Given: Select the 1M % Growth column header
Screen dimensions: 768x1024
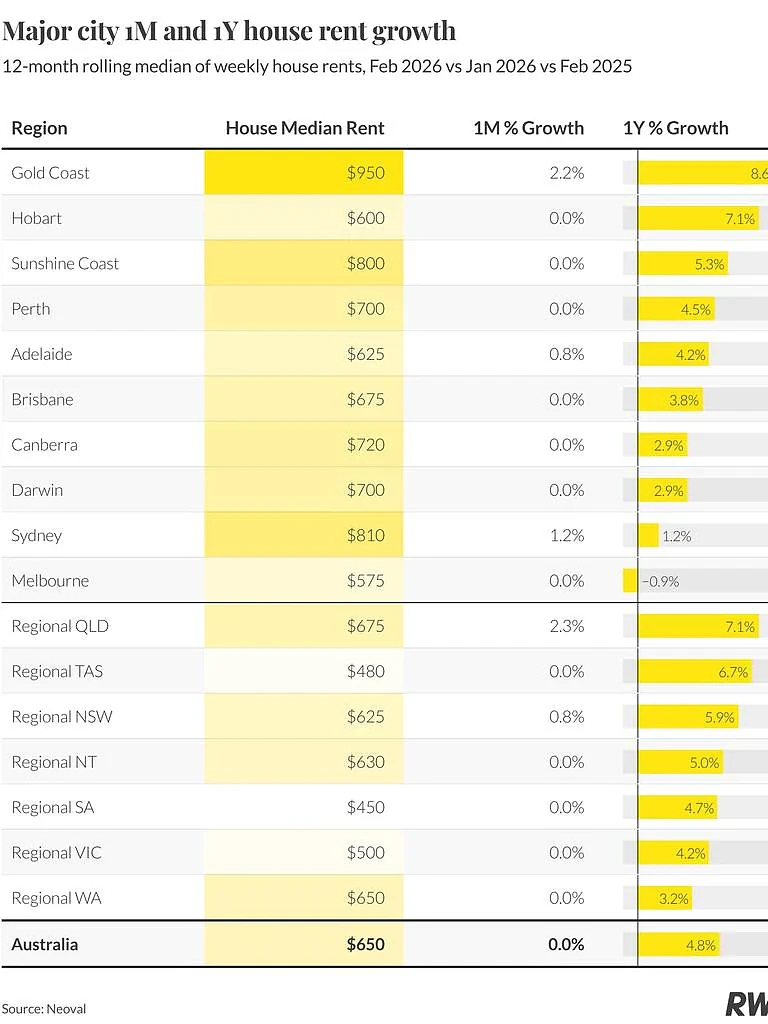Looking at the screenshot, I should [x=528, y=128].
